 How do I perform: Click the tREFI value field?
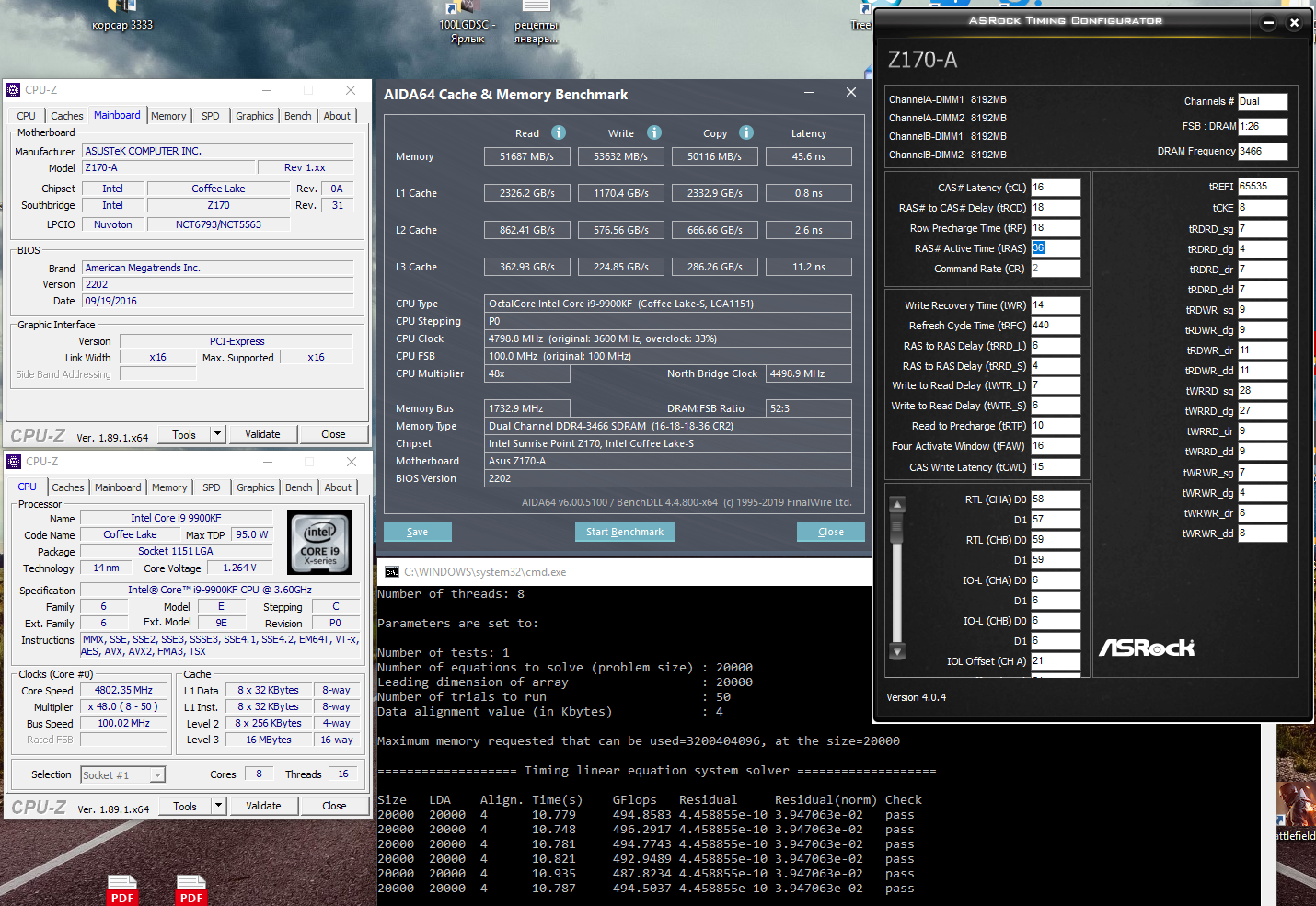(x=1263, y=187)
